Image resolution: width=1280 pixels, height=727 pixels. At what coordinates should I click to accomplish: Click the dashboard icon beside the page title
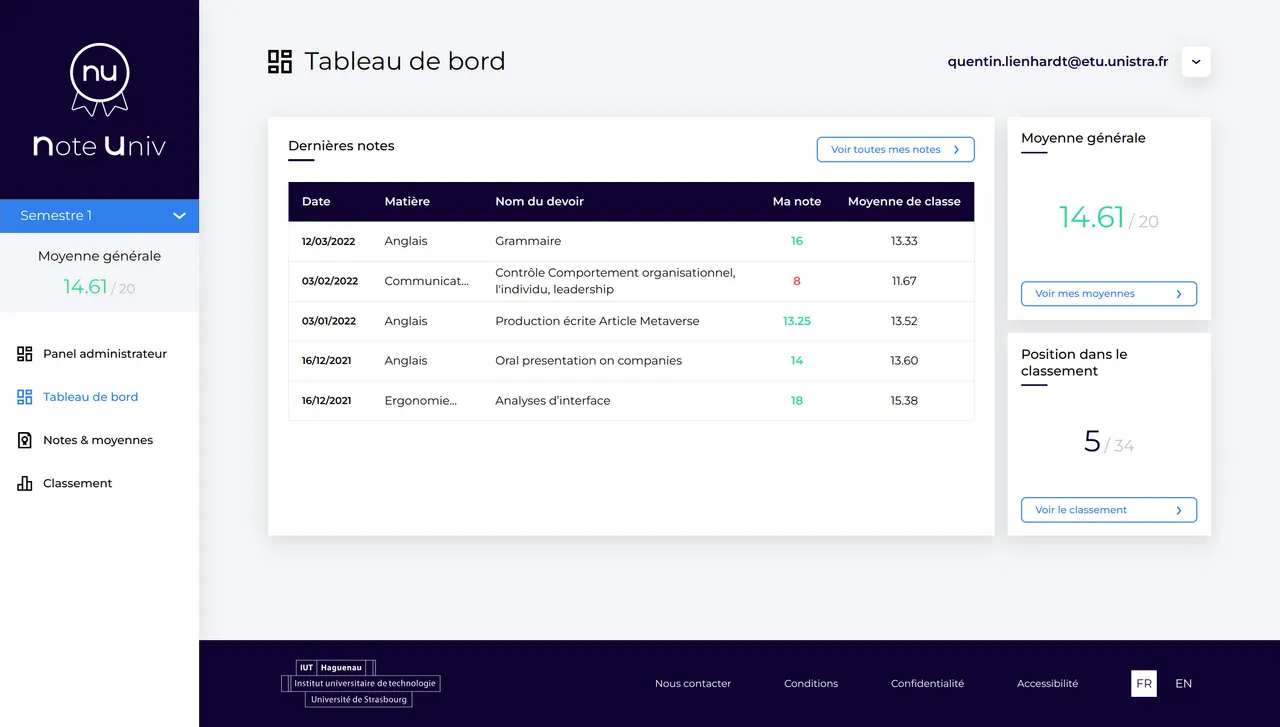tap(280, 62)
